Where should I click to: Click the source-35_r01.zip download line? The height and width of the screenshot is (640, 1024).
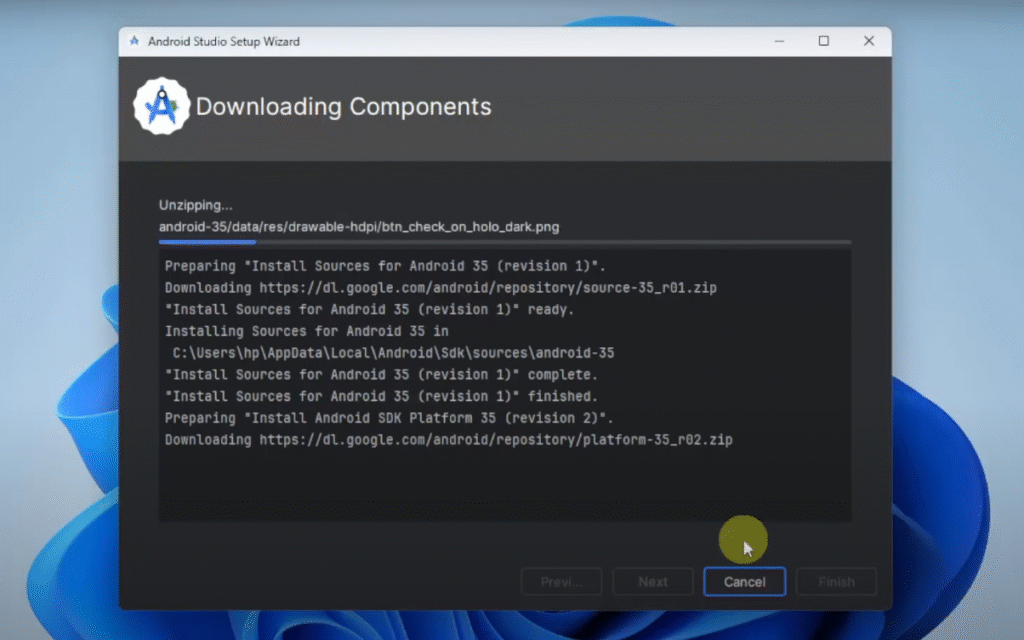441,287
